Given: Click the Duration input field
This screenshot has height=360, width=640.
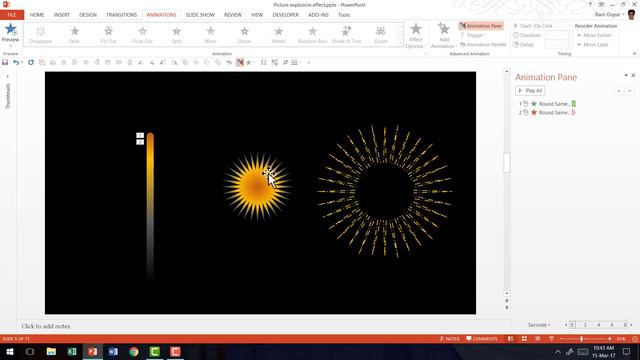Looking at the screenshot, I should coord(558,35).
